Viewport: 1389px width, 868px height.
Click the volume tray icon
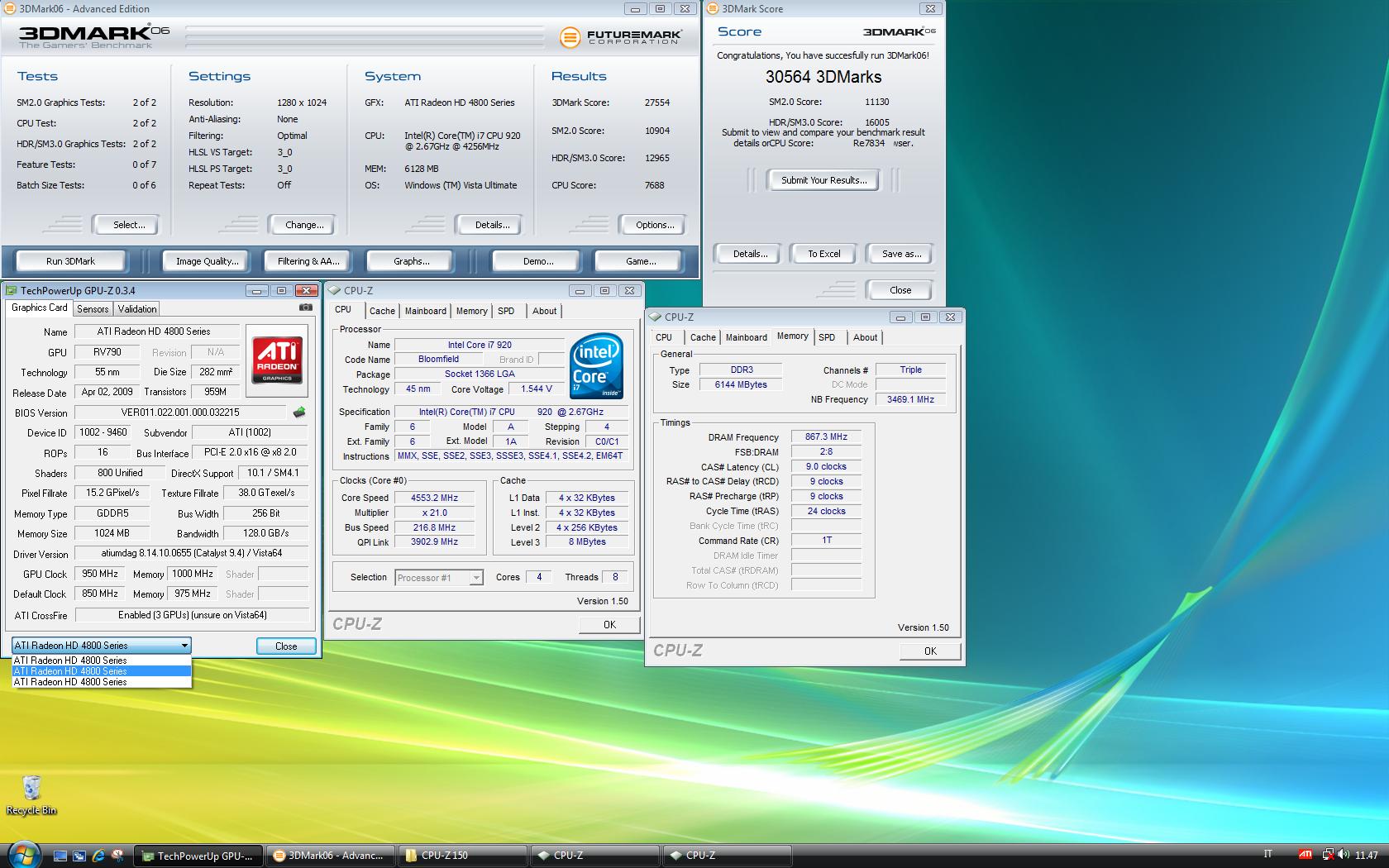(x=1343, y=855)
